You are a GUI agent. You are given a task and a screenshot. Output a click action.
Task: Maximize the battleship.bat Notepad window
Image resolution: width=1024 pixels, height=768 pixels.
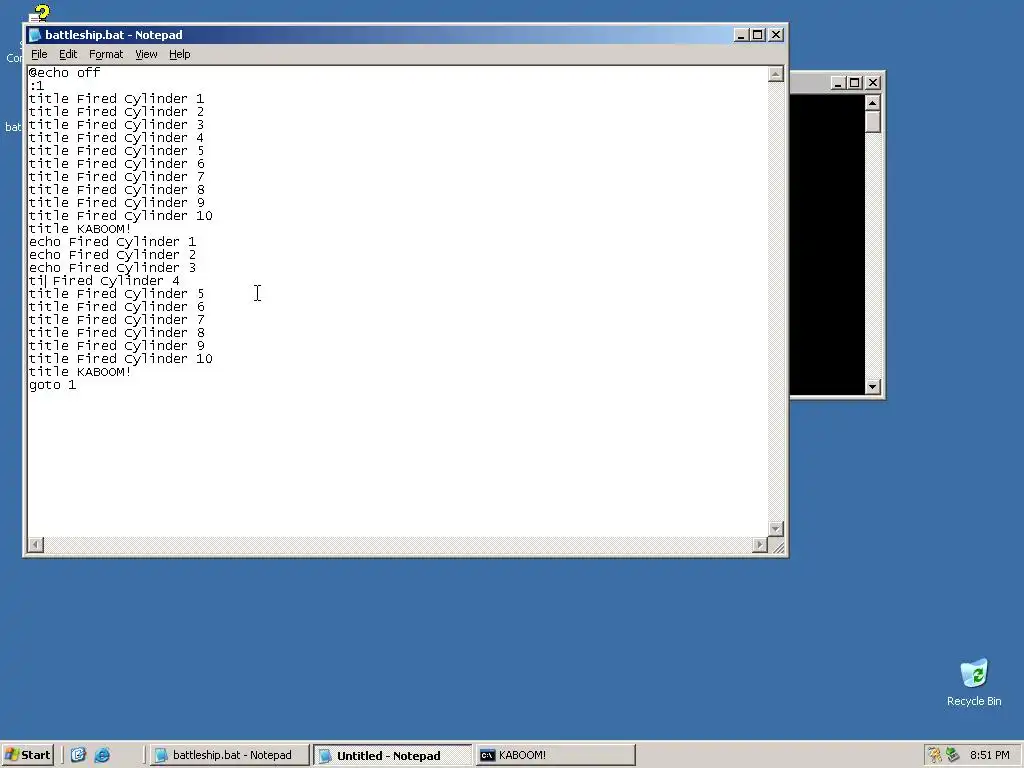758,35
